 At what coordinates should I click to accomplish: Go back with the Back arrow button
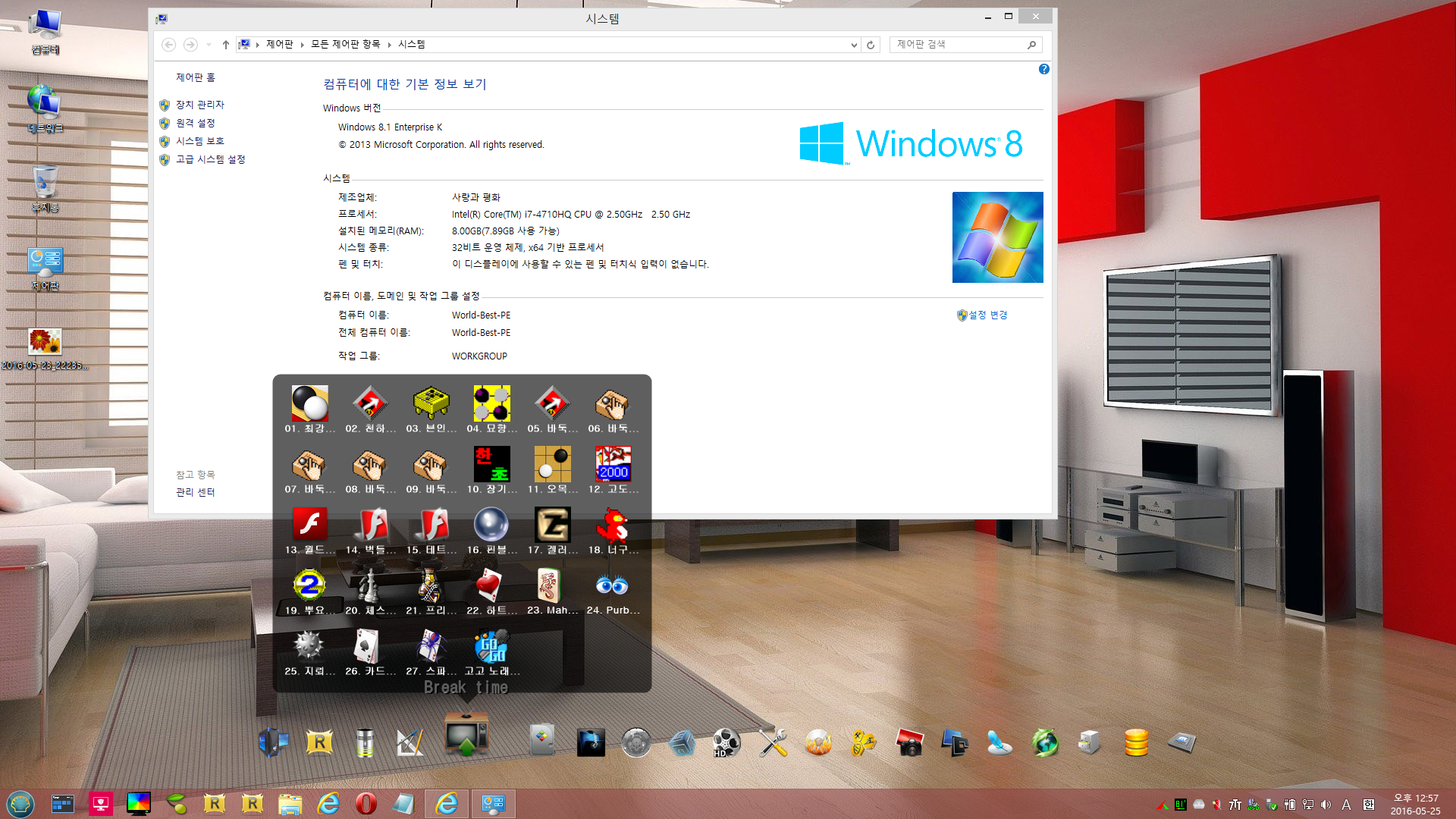tap(169, 45)
